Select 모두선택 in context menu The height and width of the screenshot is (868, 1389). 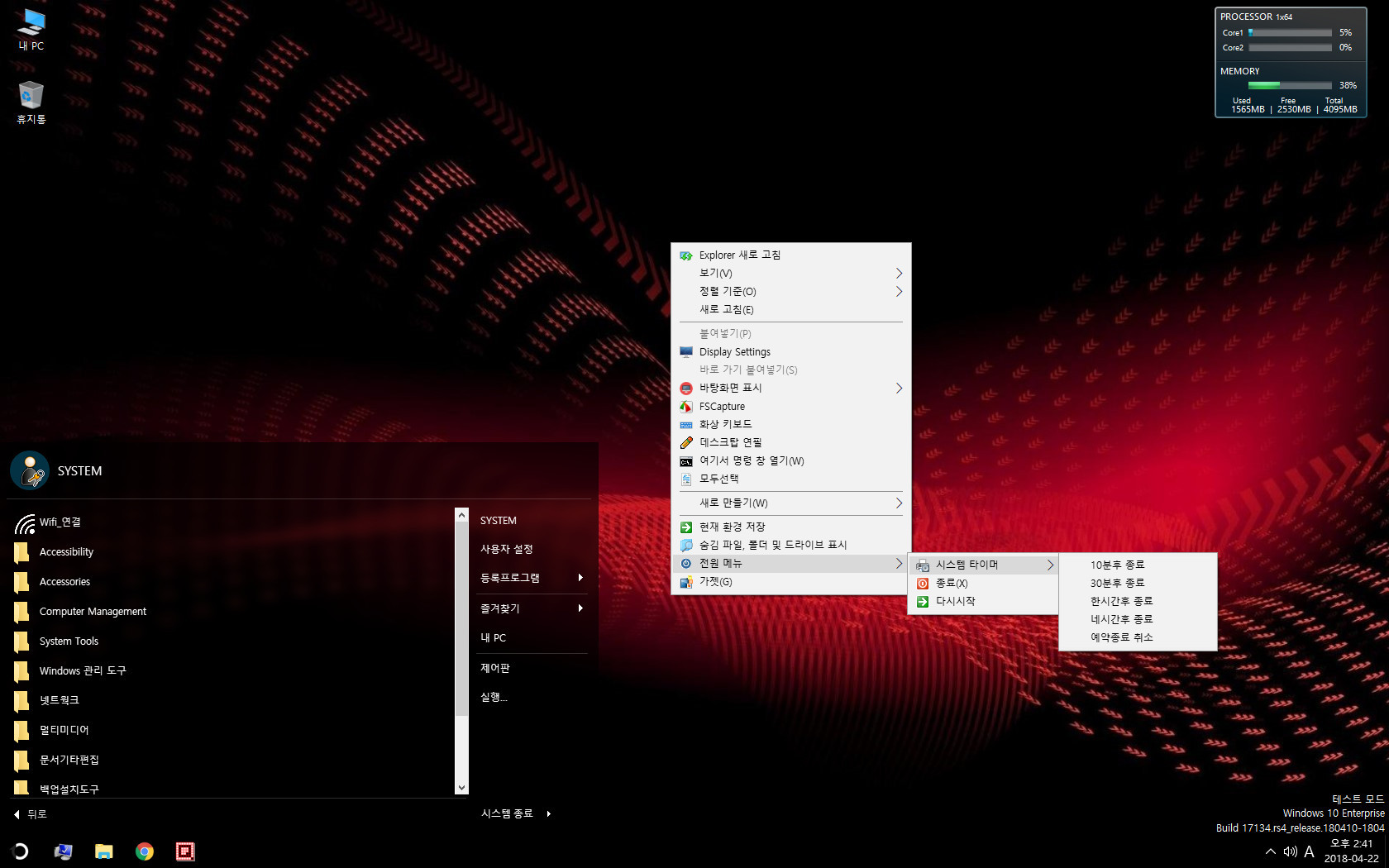pos(790,479)
